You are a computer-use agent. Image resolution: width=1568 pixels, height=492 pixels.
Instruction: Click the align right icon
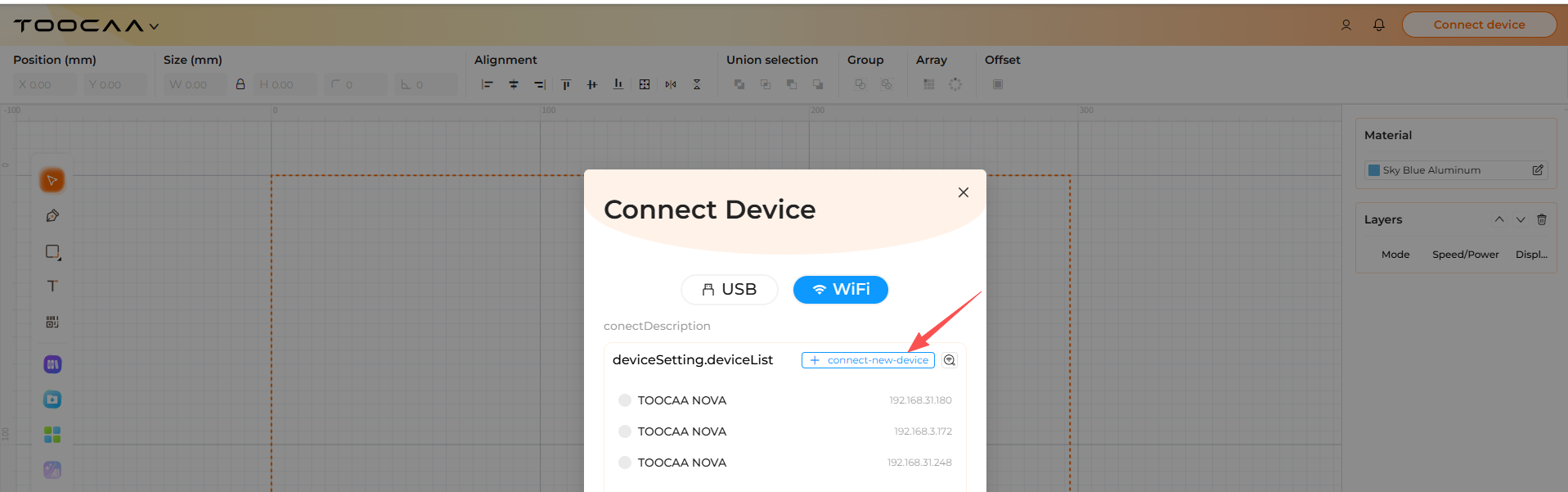[x=540, y=84]
